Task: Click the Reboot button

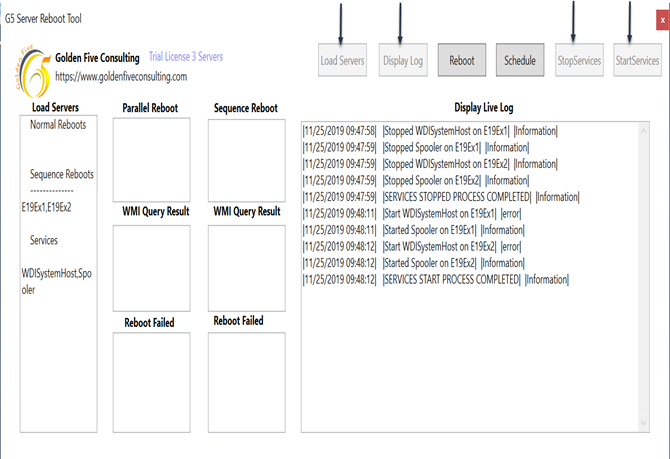Action: tap(462, 61)
